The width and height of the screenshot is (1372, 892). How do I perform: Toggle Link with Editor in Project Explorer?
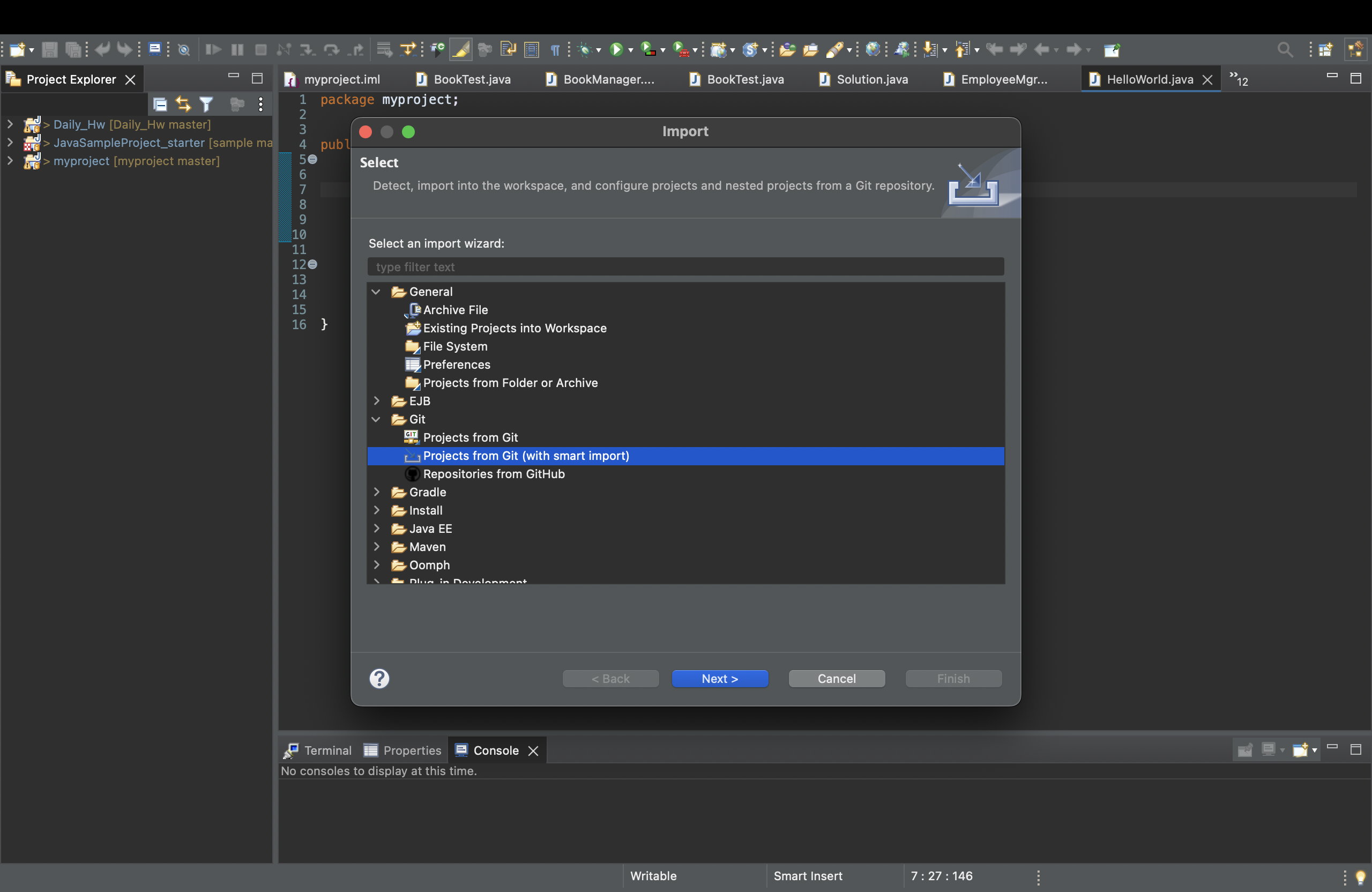click(x=183, y=104)
